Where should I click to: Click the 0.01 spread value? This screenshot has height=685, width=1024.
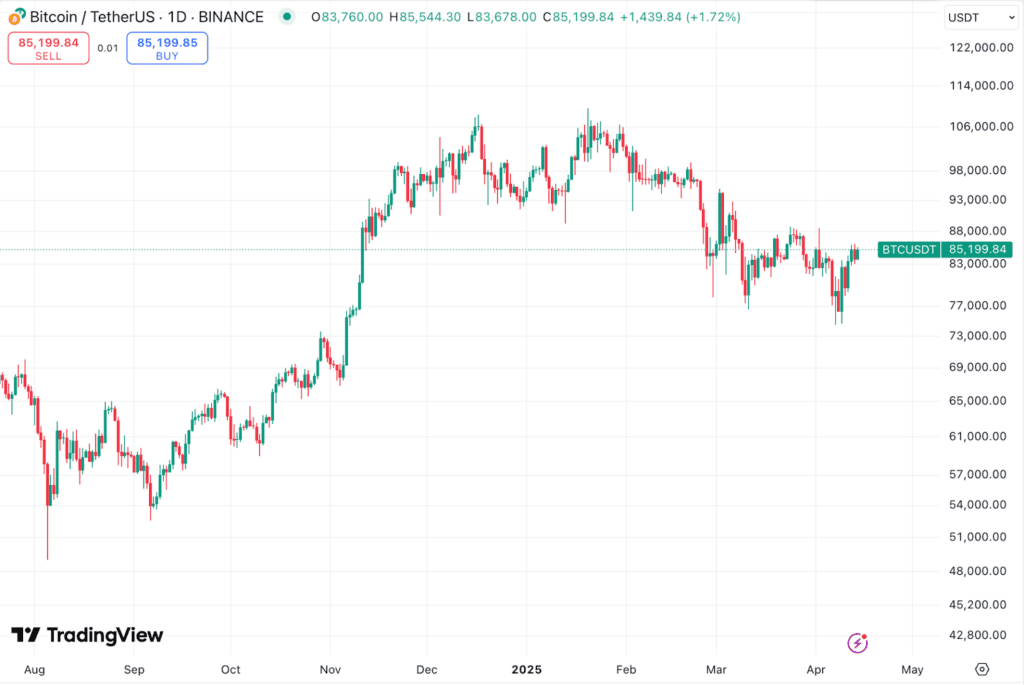(x=108, y=47)
